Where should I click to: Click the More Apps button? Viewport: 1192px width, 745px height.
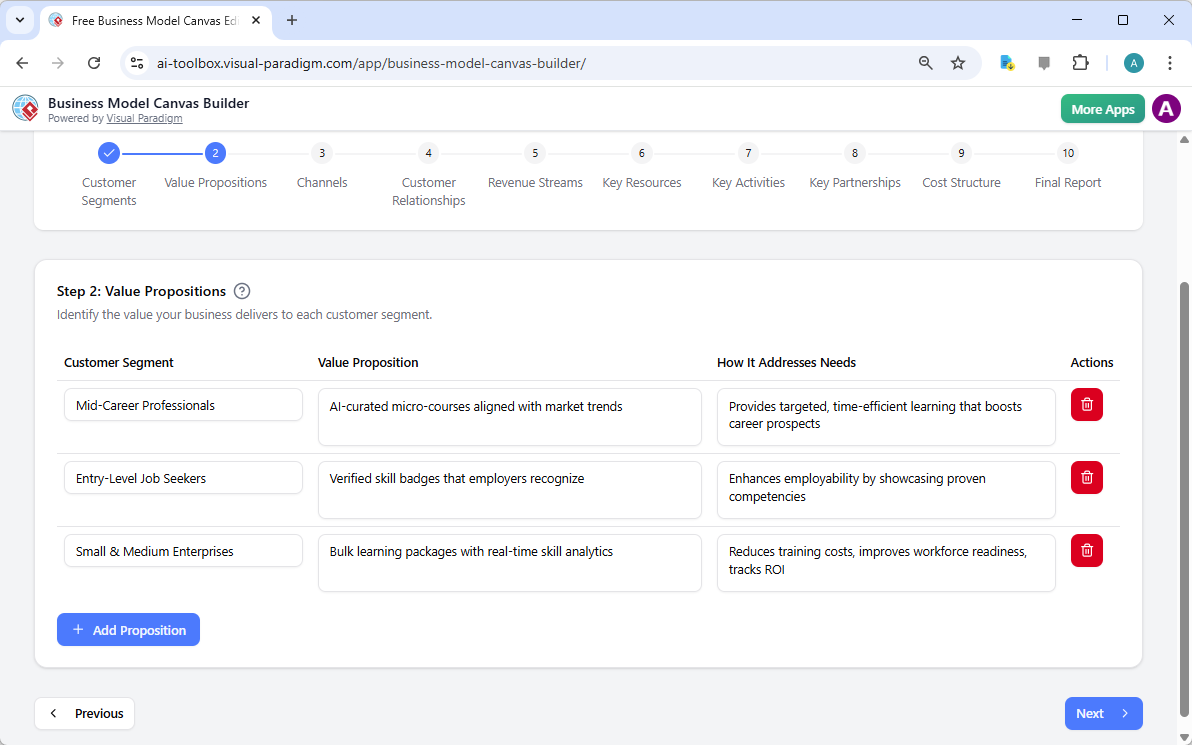[x=1102, y=108]
